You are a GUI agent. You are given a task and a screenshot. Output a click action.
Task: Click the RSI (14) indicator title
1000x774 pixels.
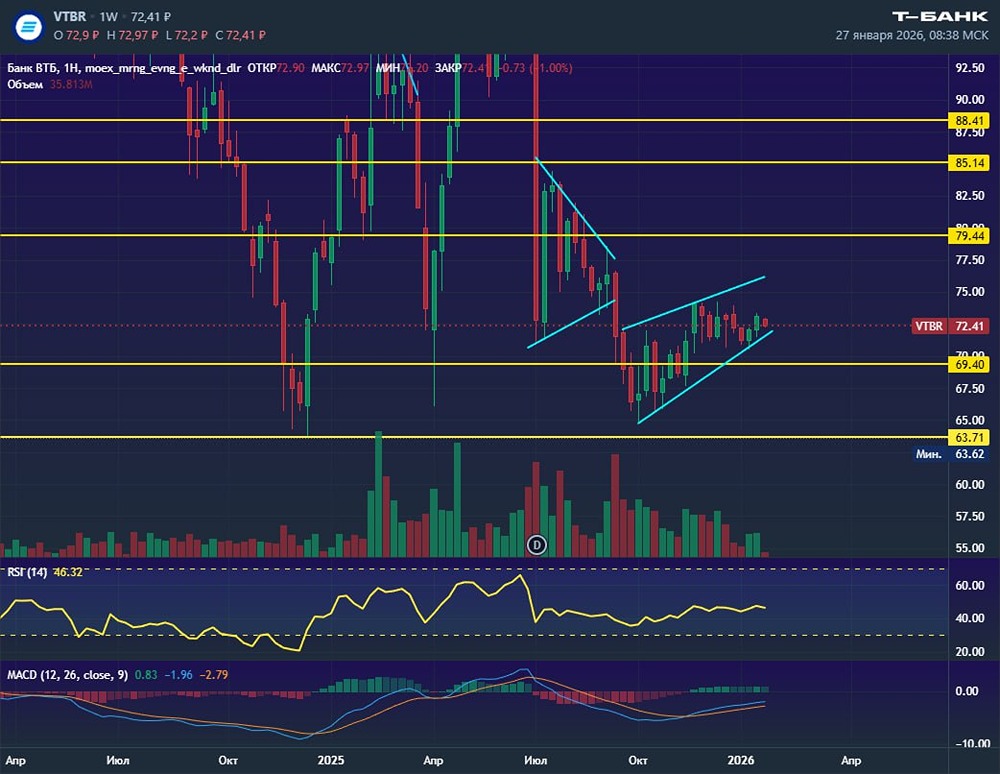(x=27, y=572)
